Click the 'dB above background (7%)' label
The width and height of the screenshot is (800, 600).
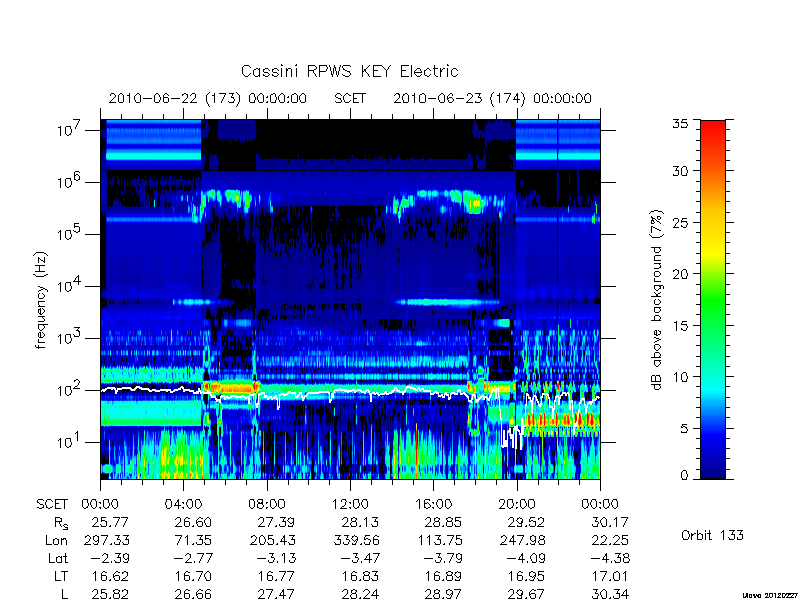657,300
